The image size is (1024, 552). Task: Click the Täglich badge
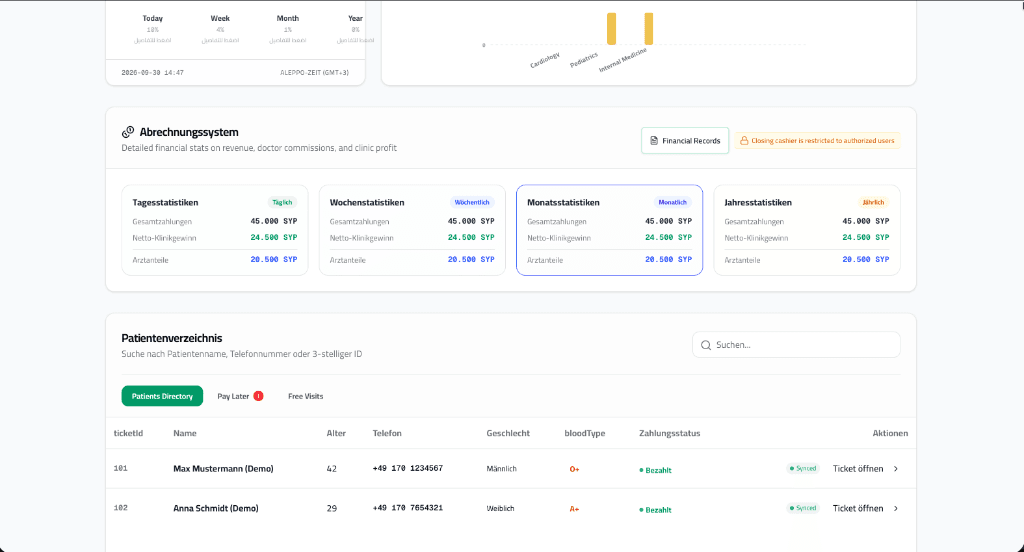click(x=282, y=203)
